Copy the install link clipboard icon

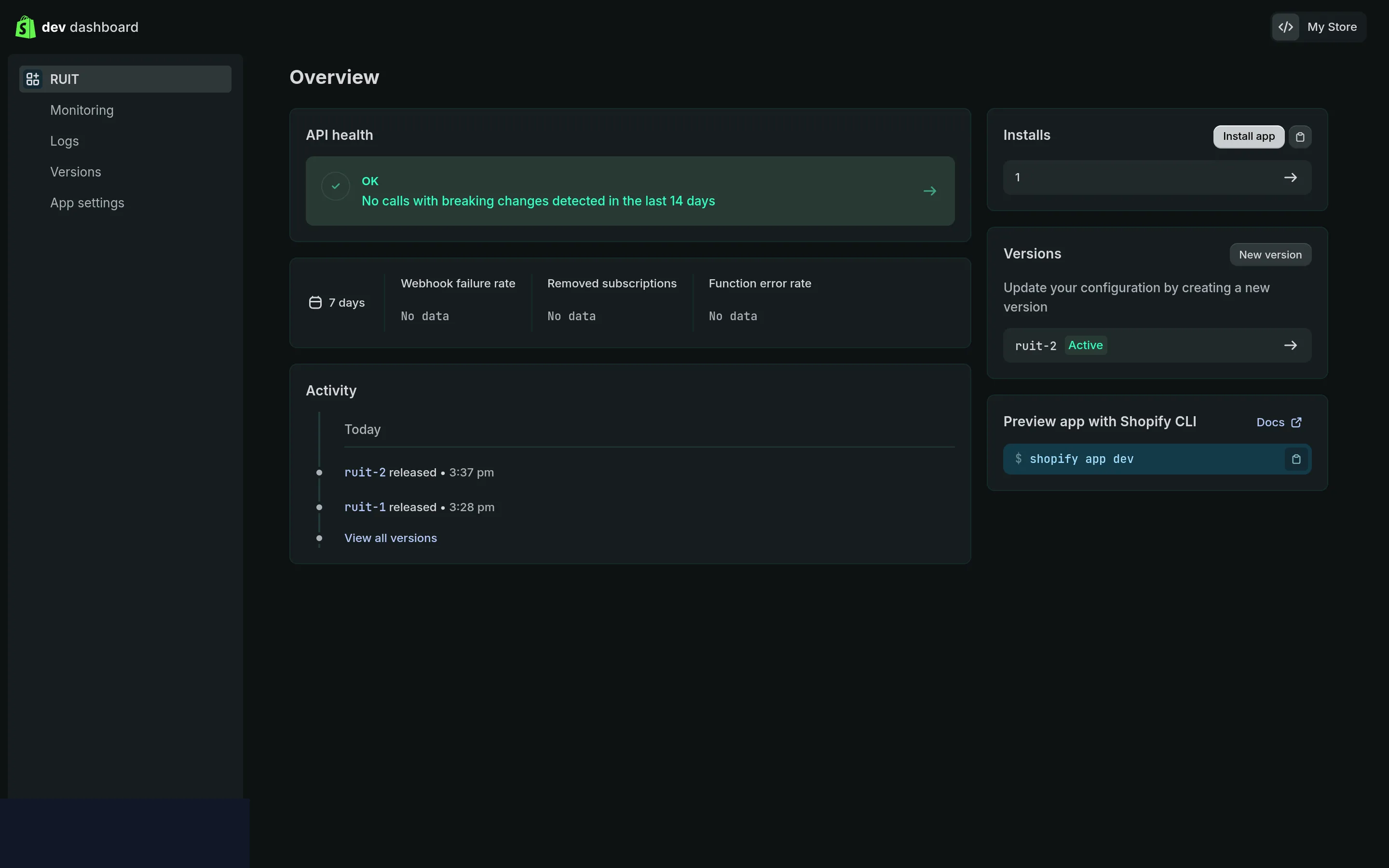[1300, 136]
